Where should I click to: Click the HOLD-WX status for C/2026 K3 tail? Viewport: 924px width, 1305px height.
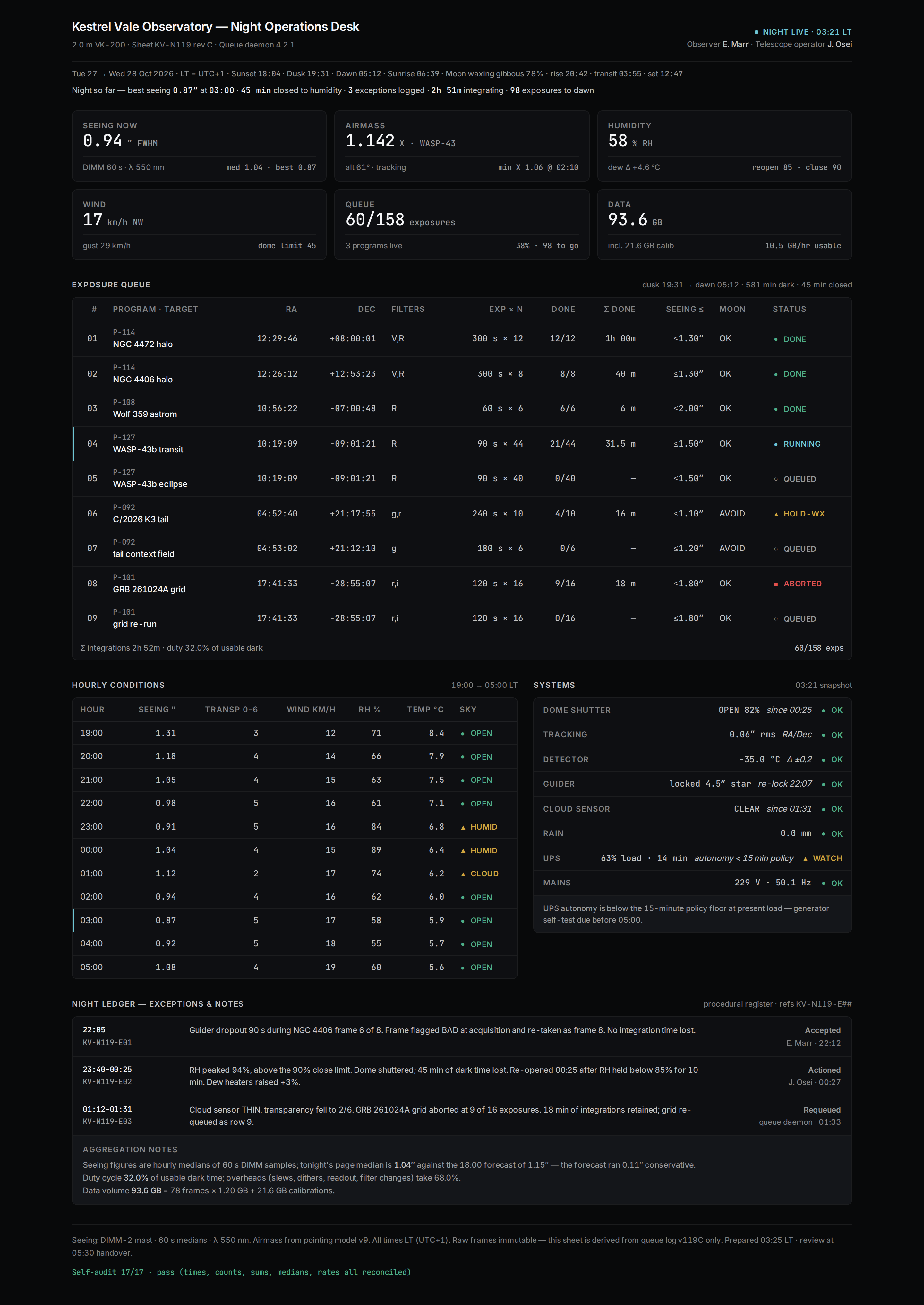tap(799, 514)
